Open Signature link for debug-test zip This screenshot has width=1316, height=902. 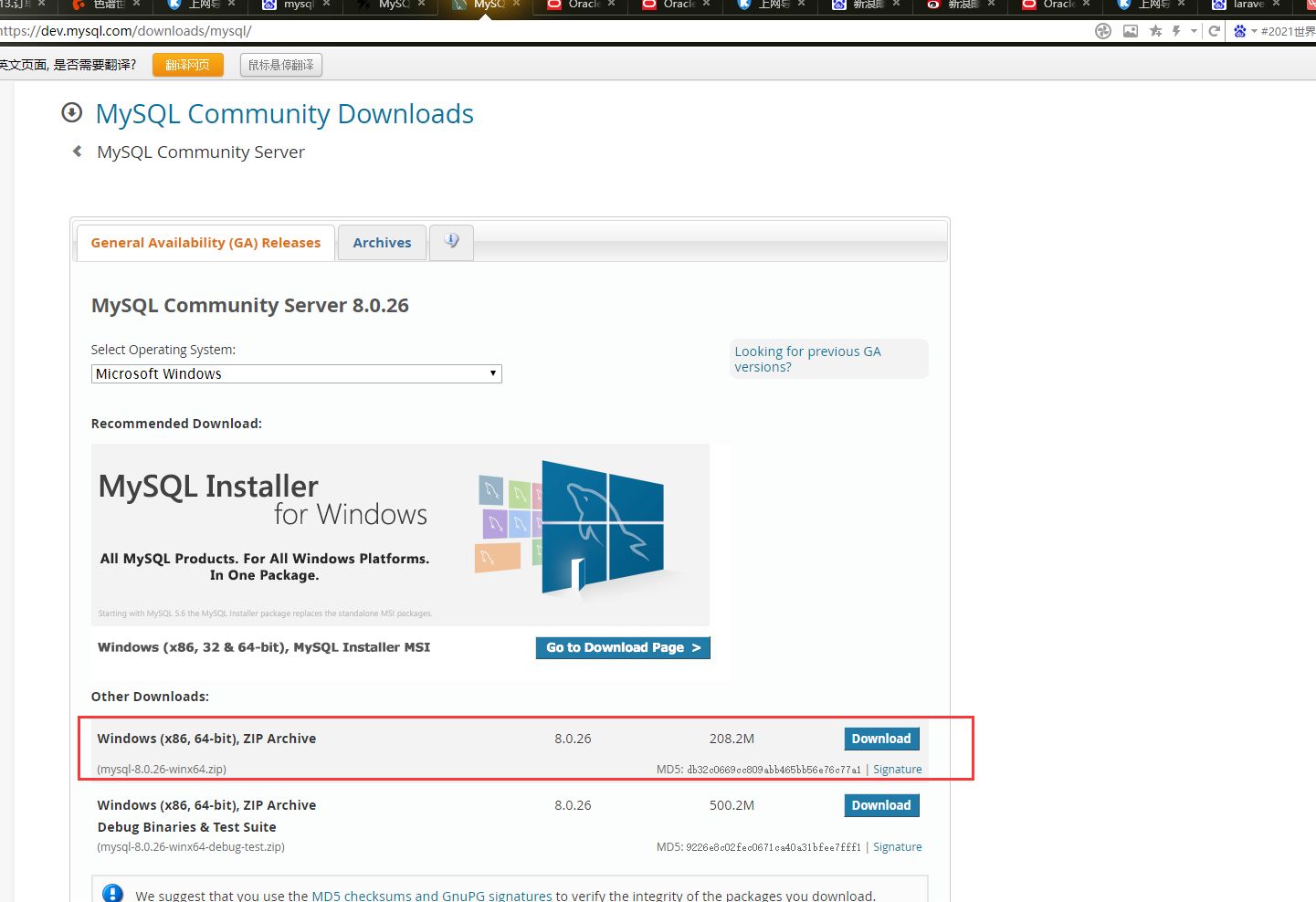click(x=897, y=847)
